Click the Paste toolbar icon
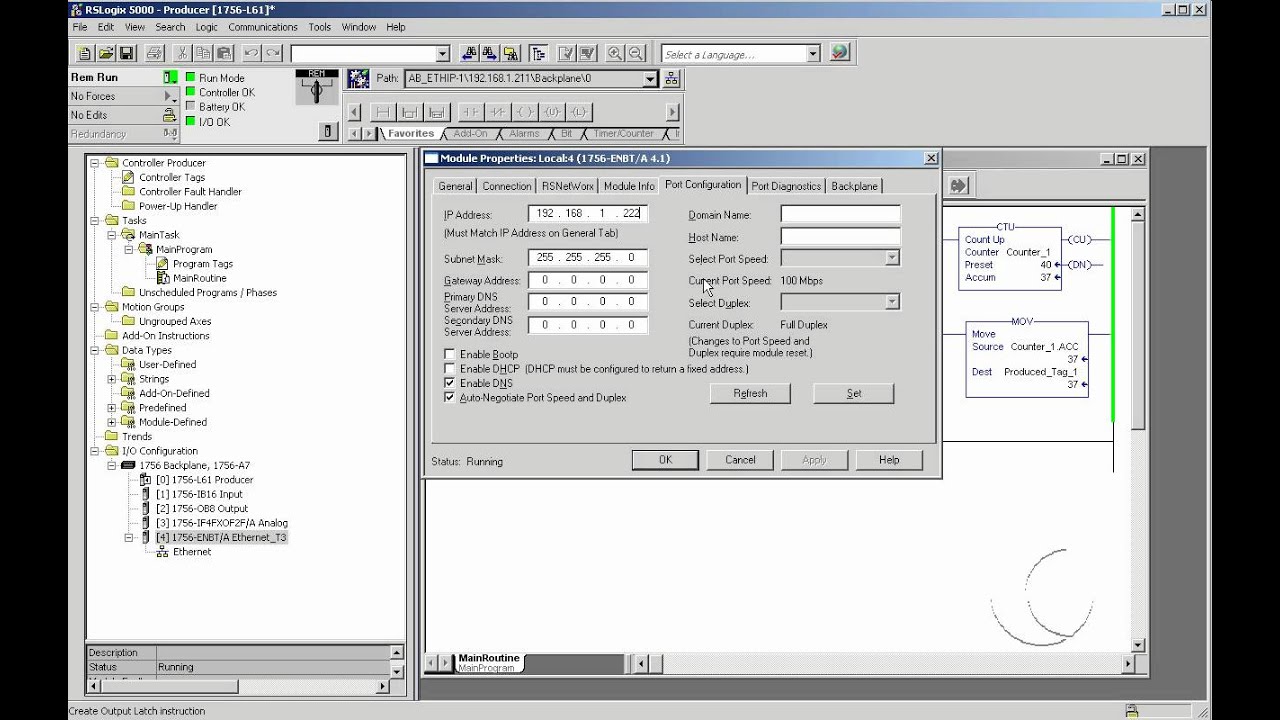Screen dimensions: 1280x720 pos(225,54)
